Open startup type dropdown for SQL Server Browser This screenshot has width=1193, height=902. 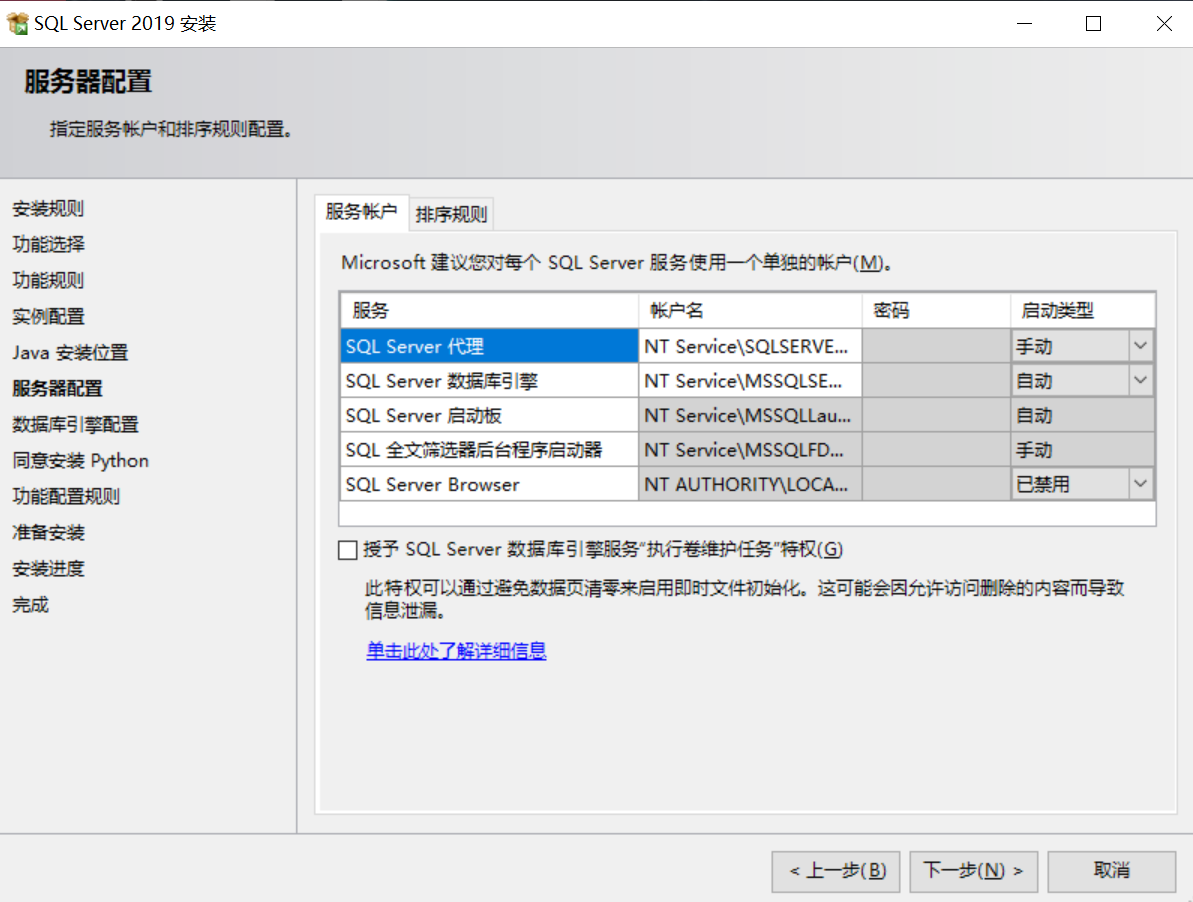click(x=1140, y=484)
